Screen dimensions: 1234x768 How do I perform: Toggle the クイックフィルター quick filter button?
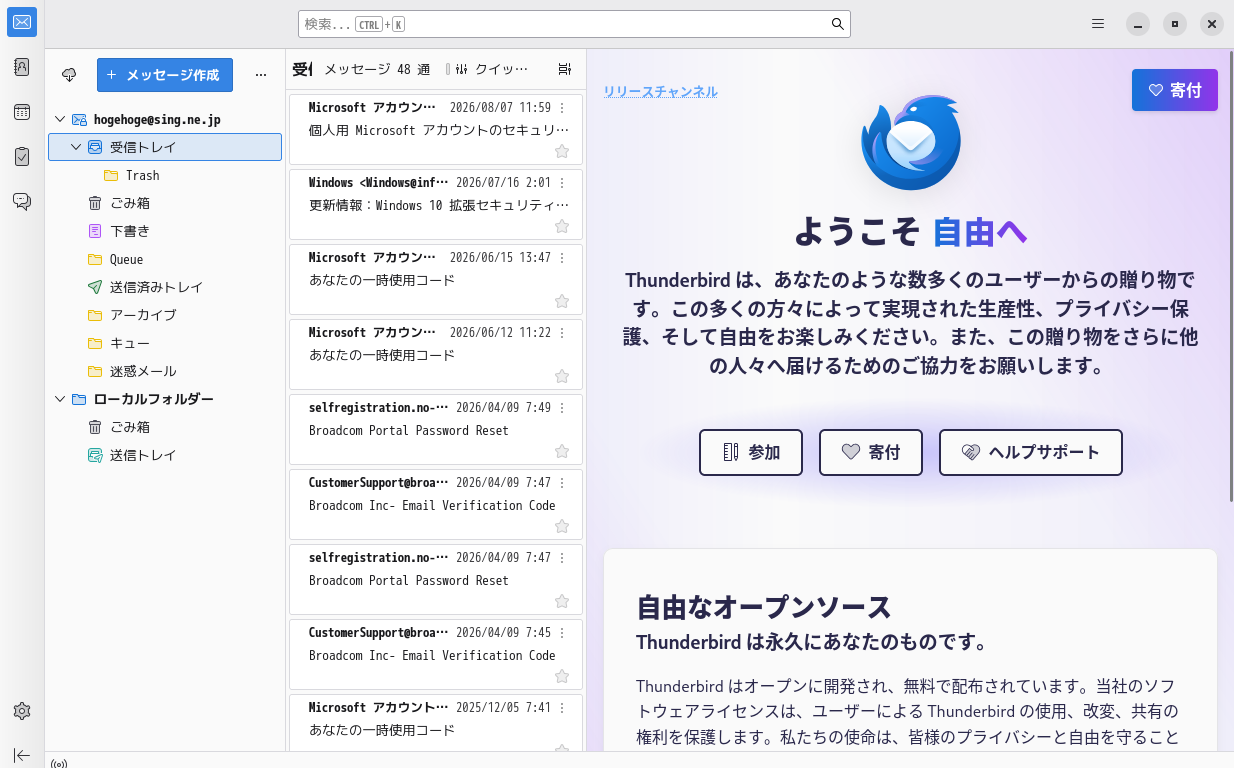pyautogui.click(x=490, y=69)
